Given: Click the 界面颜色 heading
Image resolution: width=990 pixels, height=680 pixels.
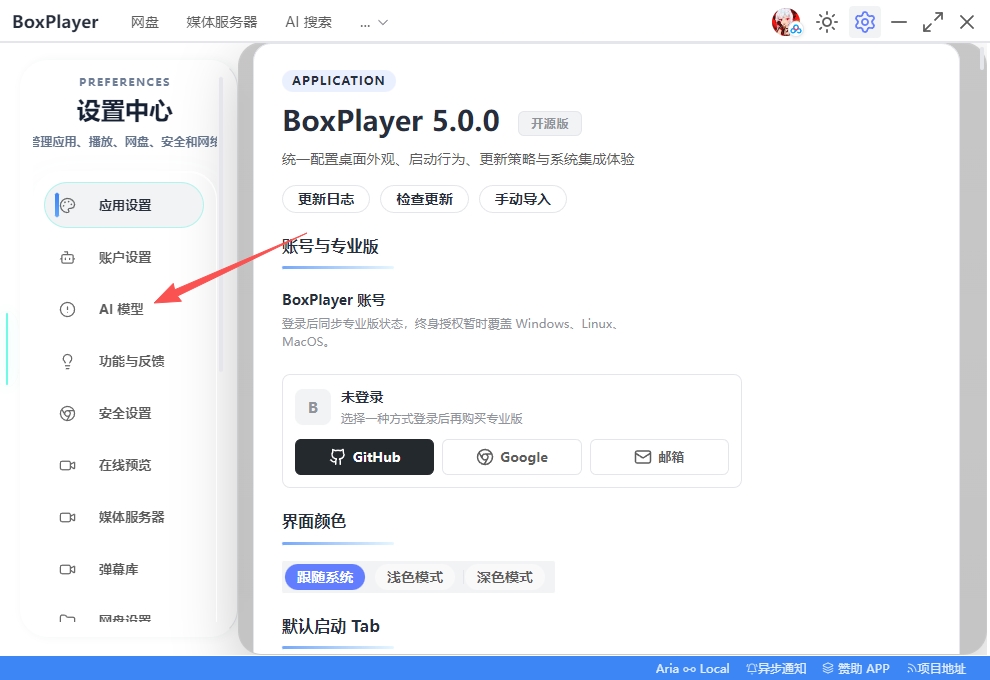Looking at the screenshot, I should (x=314, y=522).
